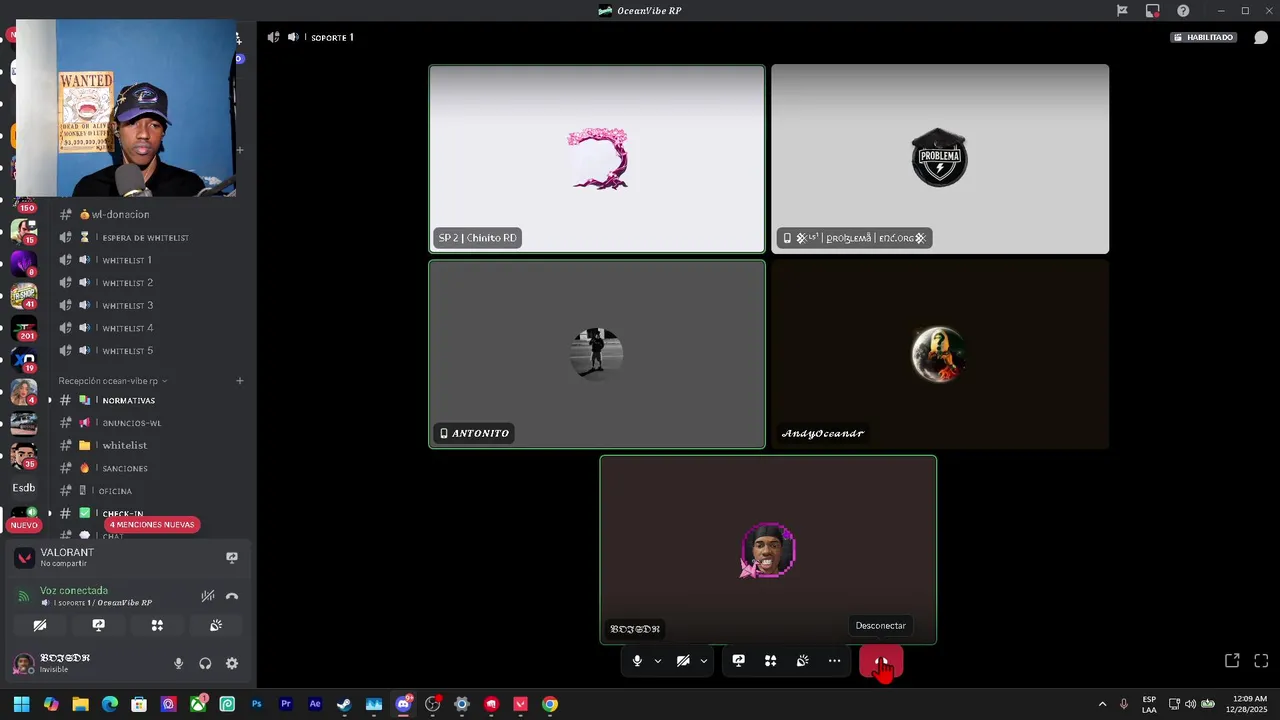Open more options three-dots in call bar
1280x720 pixels.
[834, 661]
